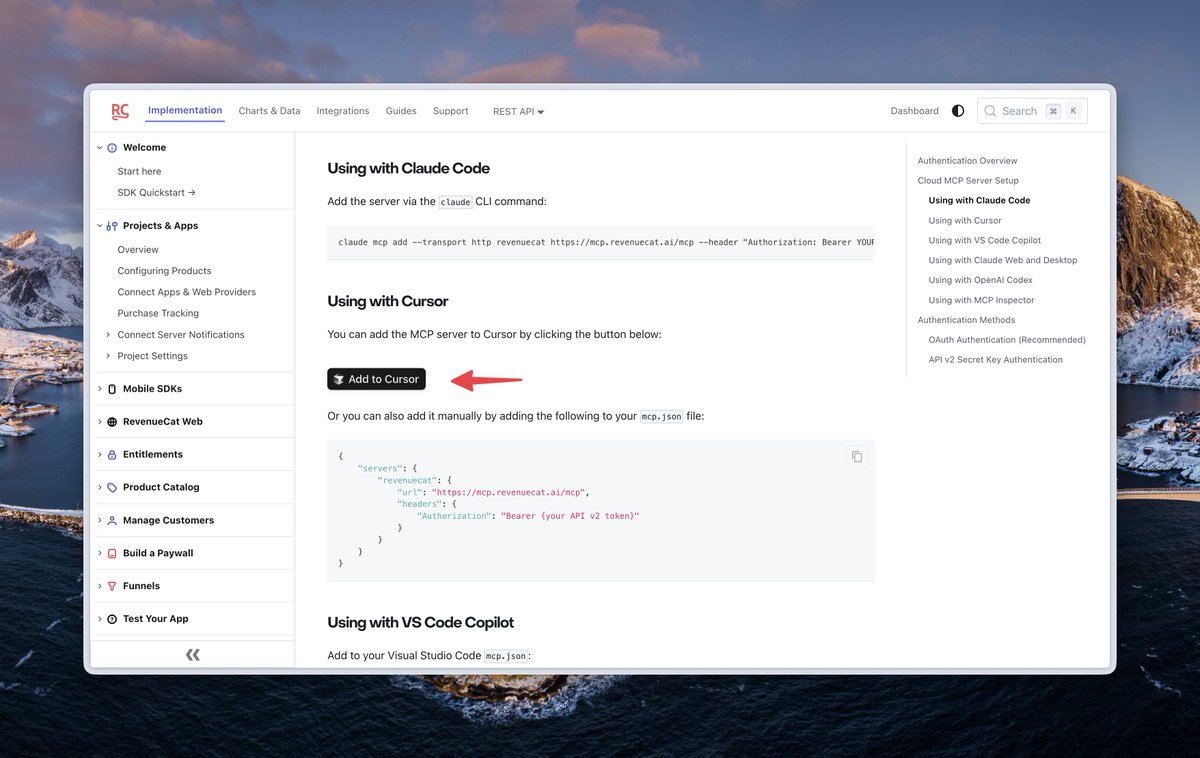The width and height of the screenshot is (1200, 758).
Task: Expand the Funnels chevron
Action: tap(99, 587)
